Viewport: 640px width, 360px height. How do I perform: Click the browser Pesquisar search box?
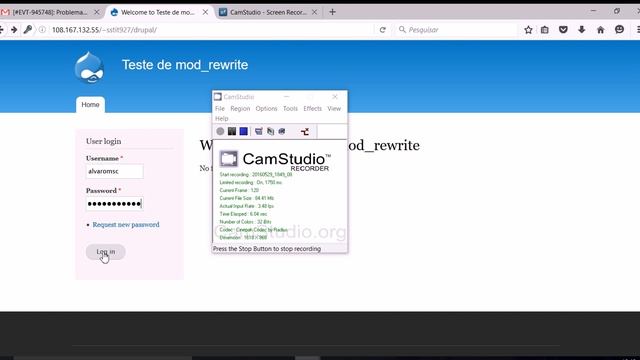455,30
